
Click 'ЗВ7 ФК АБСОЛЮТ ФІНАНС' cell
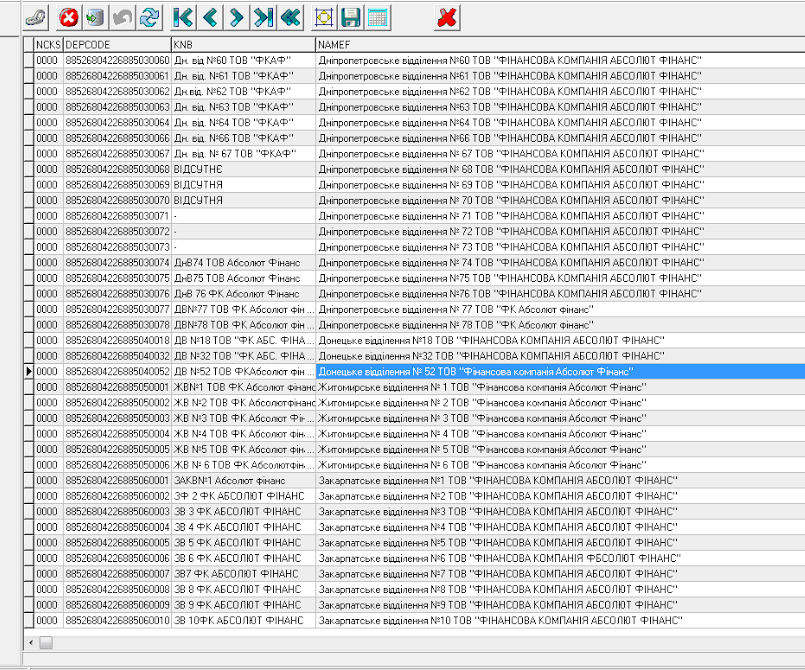pos(243,573)
